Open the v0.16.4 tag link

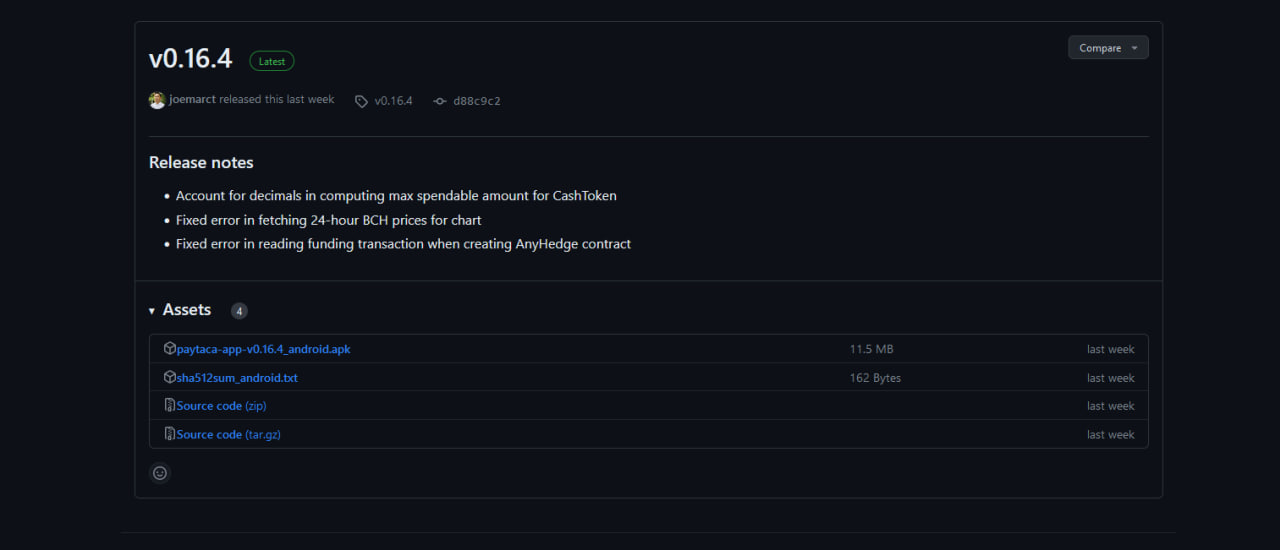tap(393, 101)
